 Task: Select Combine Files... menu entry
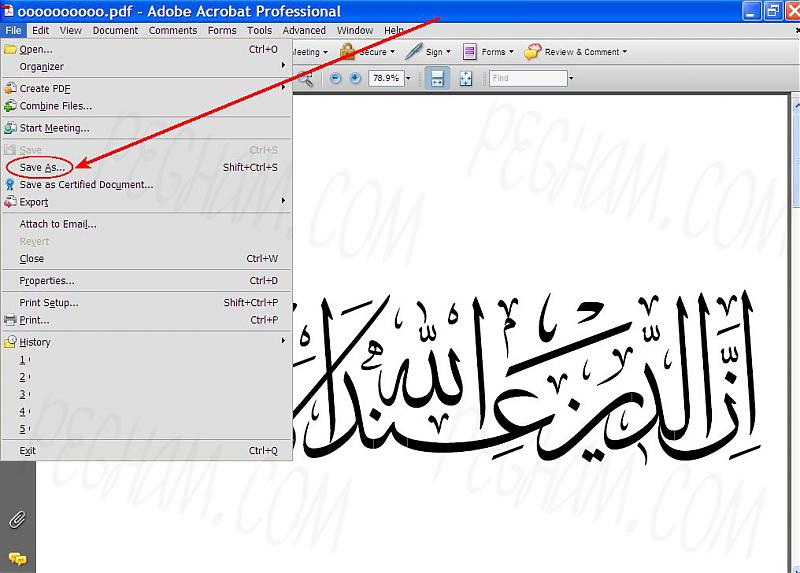[146, 106]
